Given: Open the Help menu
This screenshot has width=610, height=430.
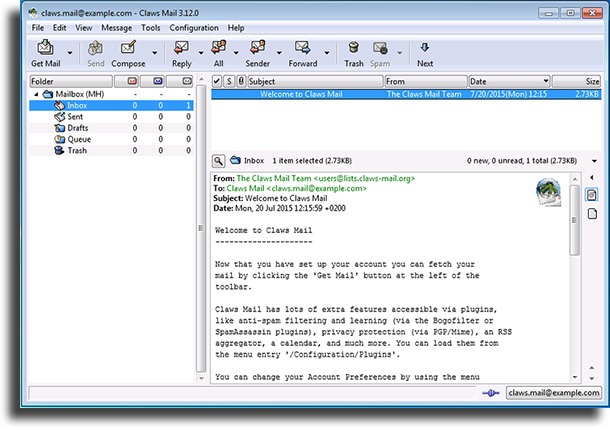Looking at the screenshot, I should coord(236,28).
